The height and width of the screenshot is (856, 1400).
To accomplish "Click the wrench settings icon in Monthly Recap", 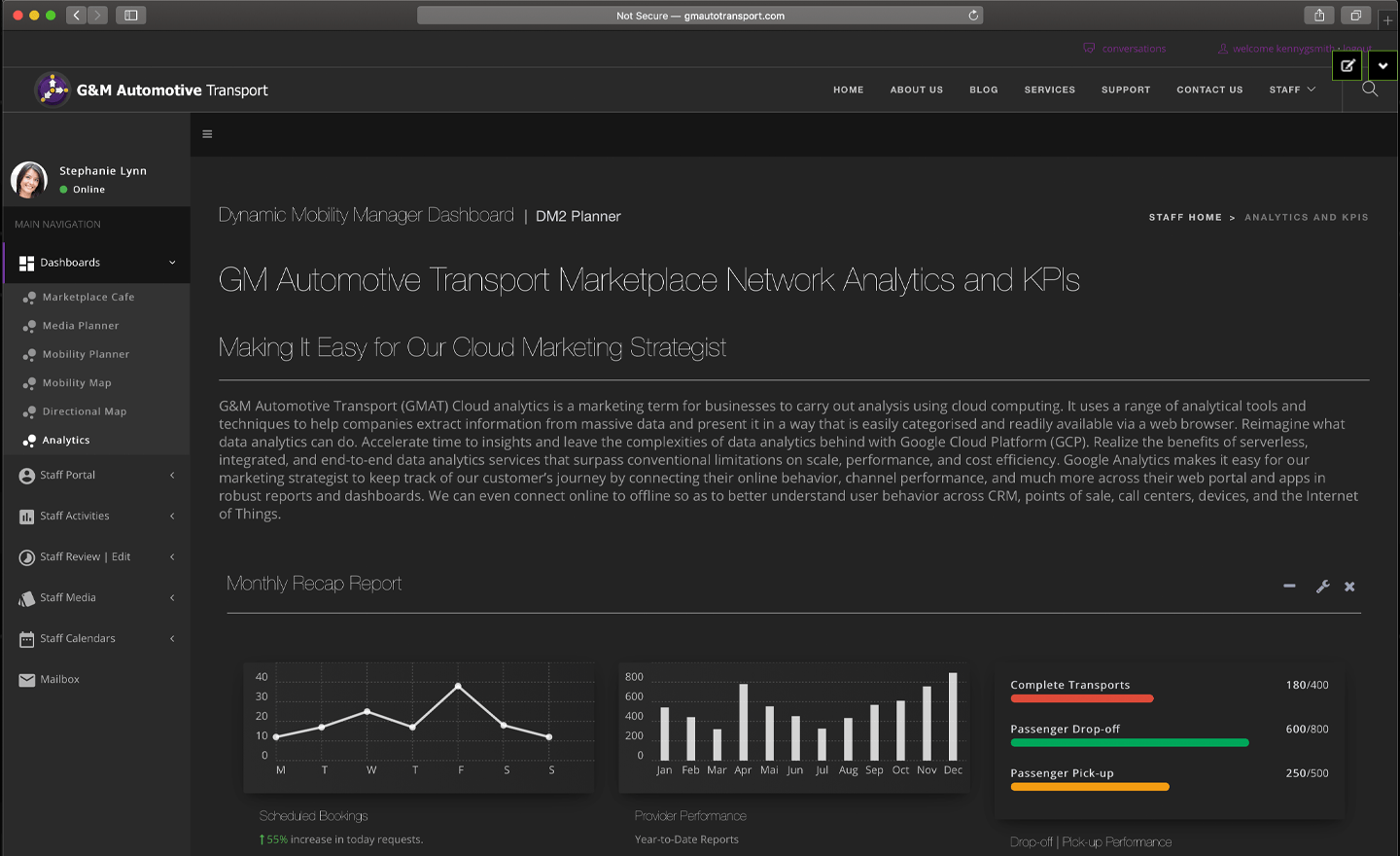I will click(x=1322, y=587).
